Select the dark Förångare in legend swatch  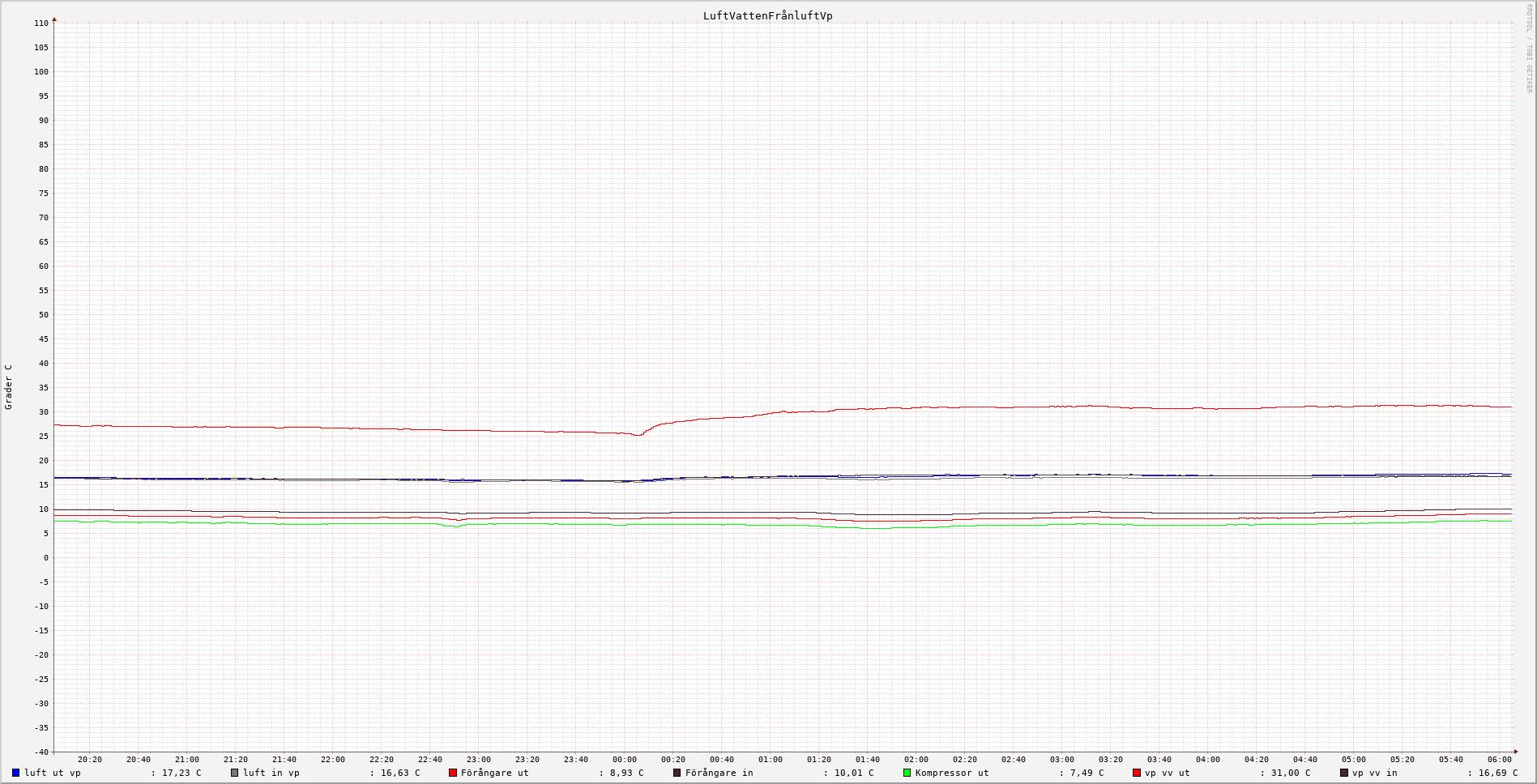click(x=677, y=773)
